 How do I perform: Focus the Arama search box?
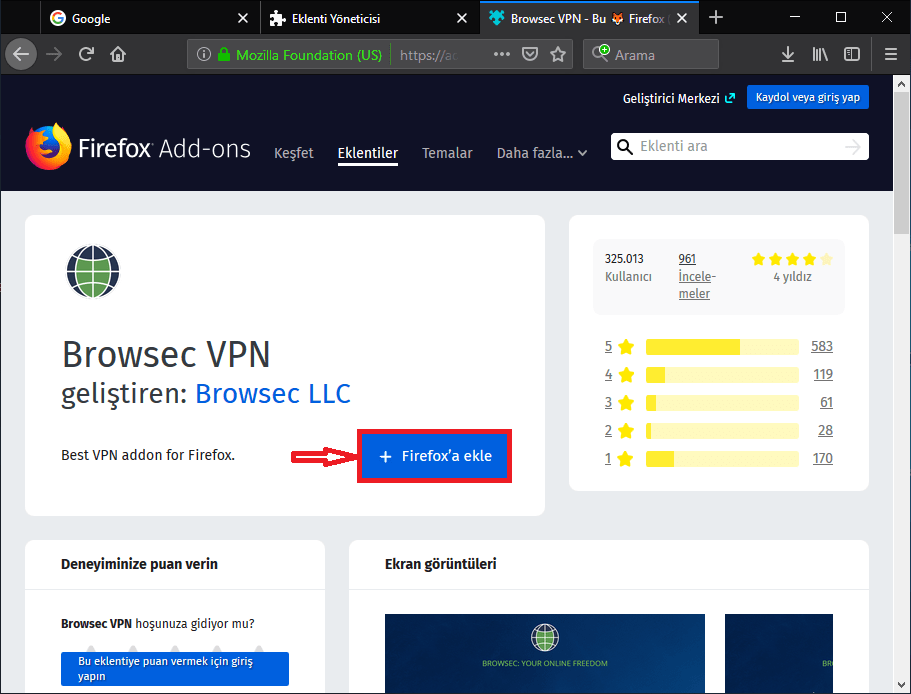(x=651, y=55)
